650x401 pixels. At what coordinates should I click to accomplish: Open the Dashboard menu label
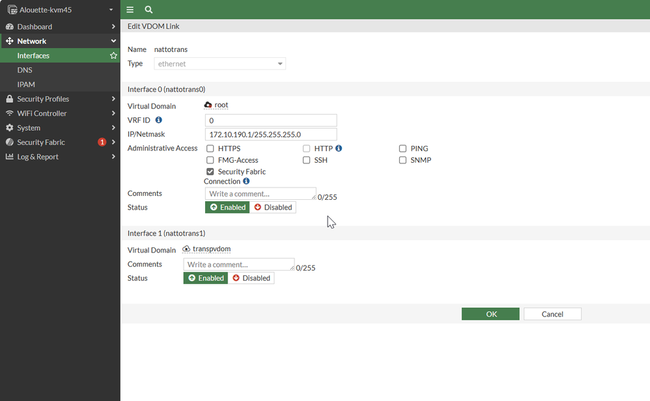[35, 27]
